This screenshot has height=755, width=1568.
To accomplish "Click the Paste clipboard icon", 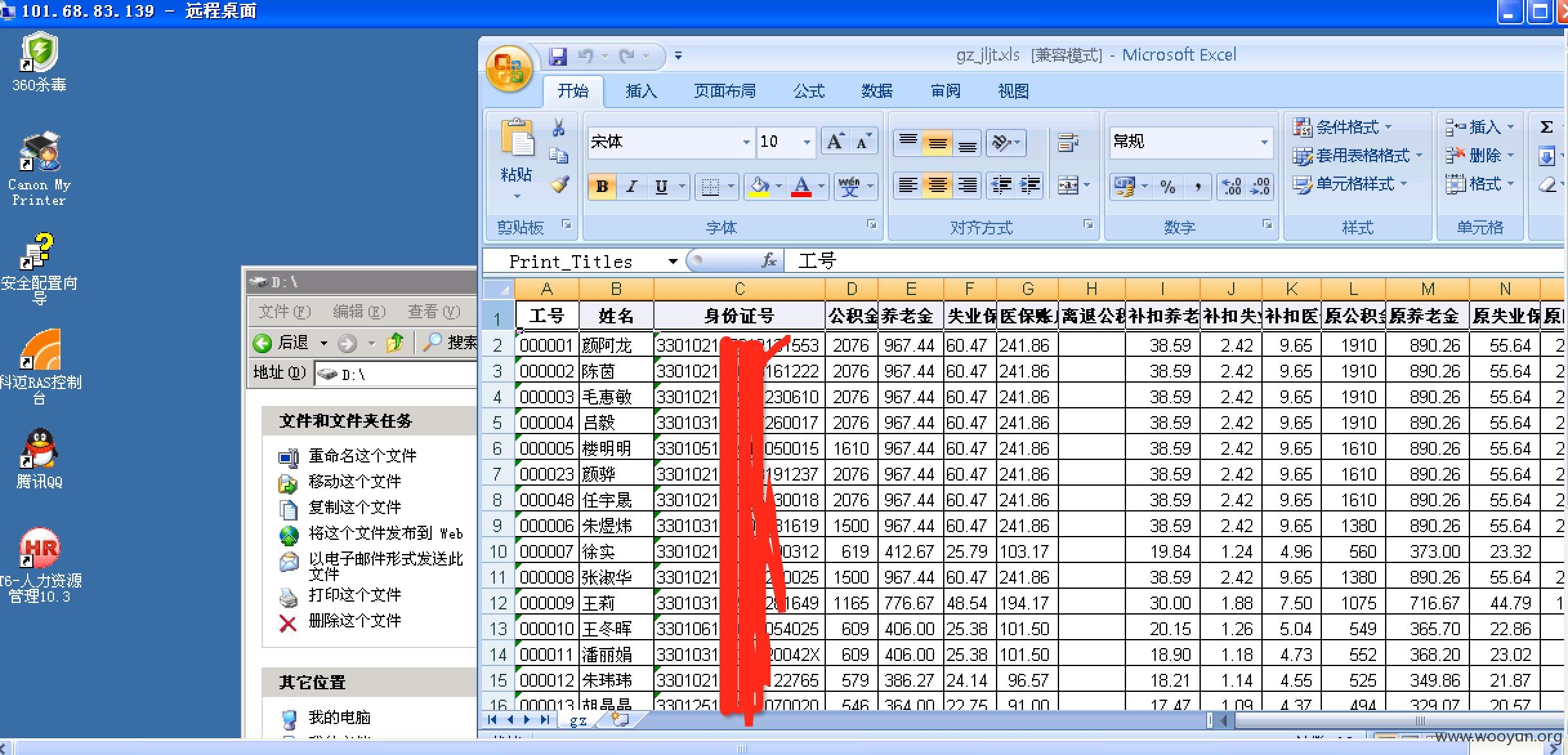I will pos(517,137).
